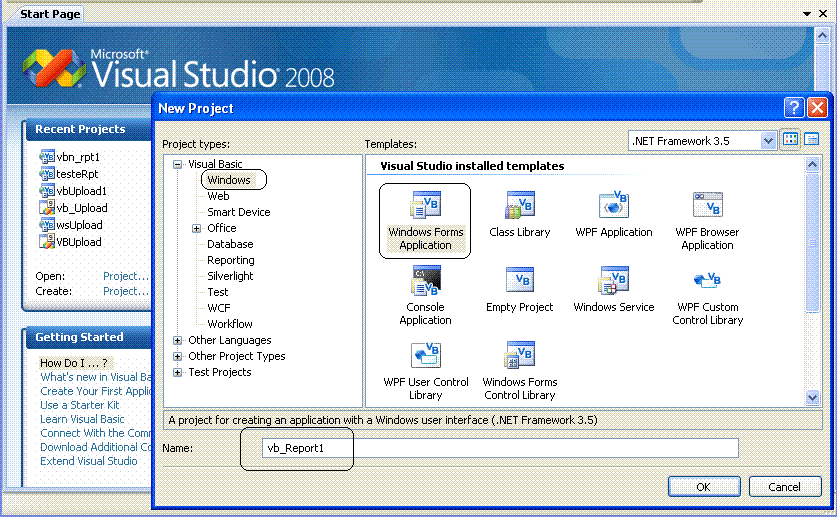Click templates list scroll down arrow
837x517 pixels.
[x=812, y=397]
